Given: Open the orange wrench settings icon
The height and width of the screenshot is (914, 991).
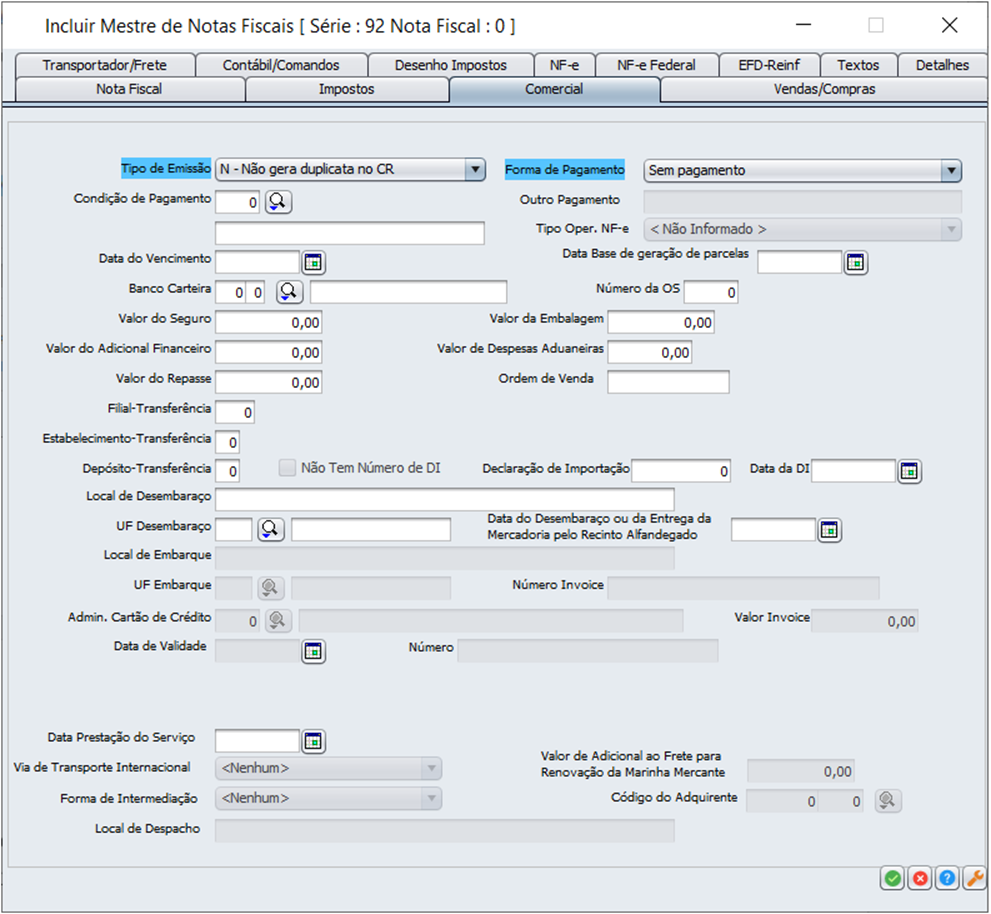Looking at the screenshot, I should click(x=973, y=878).
